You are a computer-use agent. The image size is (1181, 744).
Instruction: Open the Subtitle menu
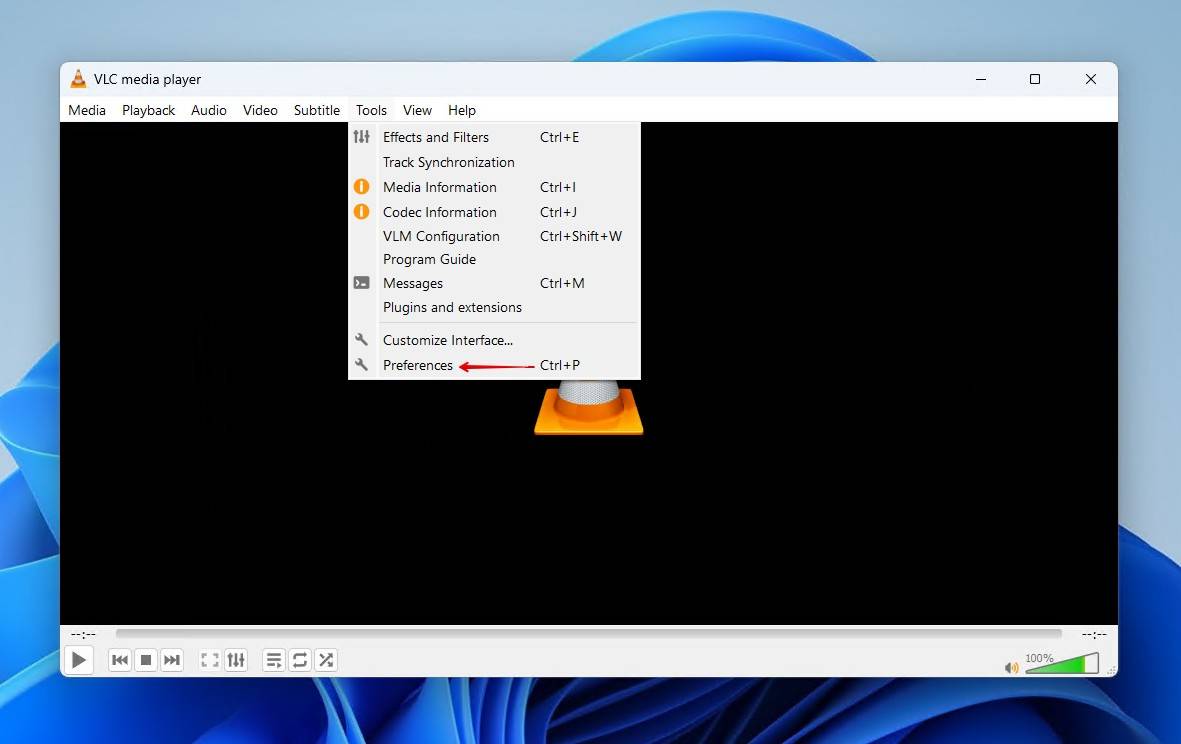point(316,110)
